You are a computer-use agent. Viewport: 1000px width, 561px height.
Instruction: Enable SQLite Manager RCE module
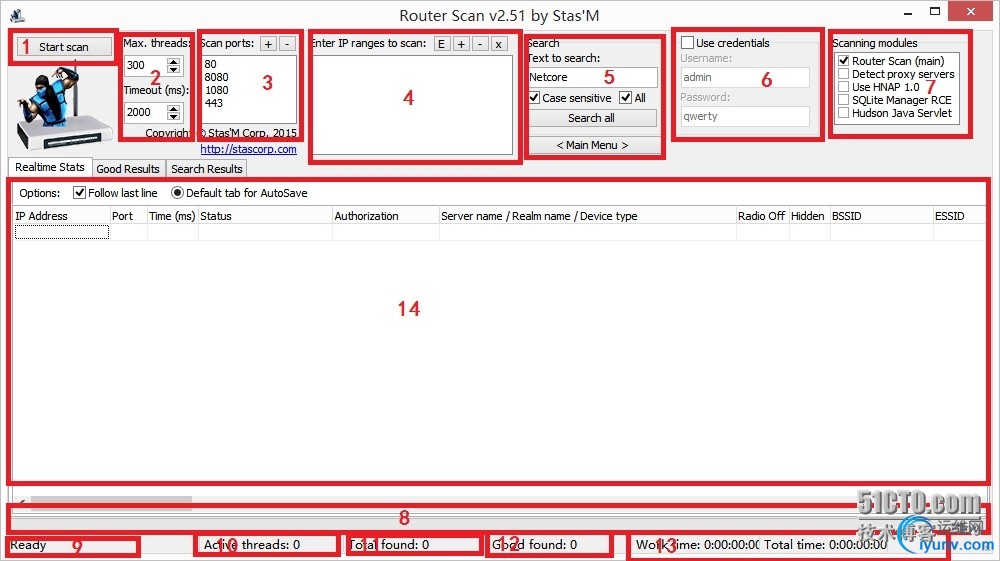(x=844, y=100)
